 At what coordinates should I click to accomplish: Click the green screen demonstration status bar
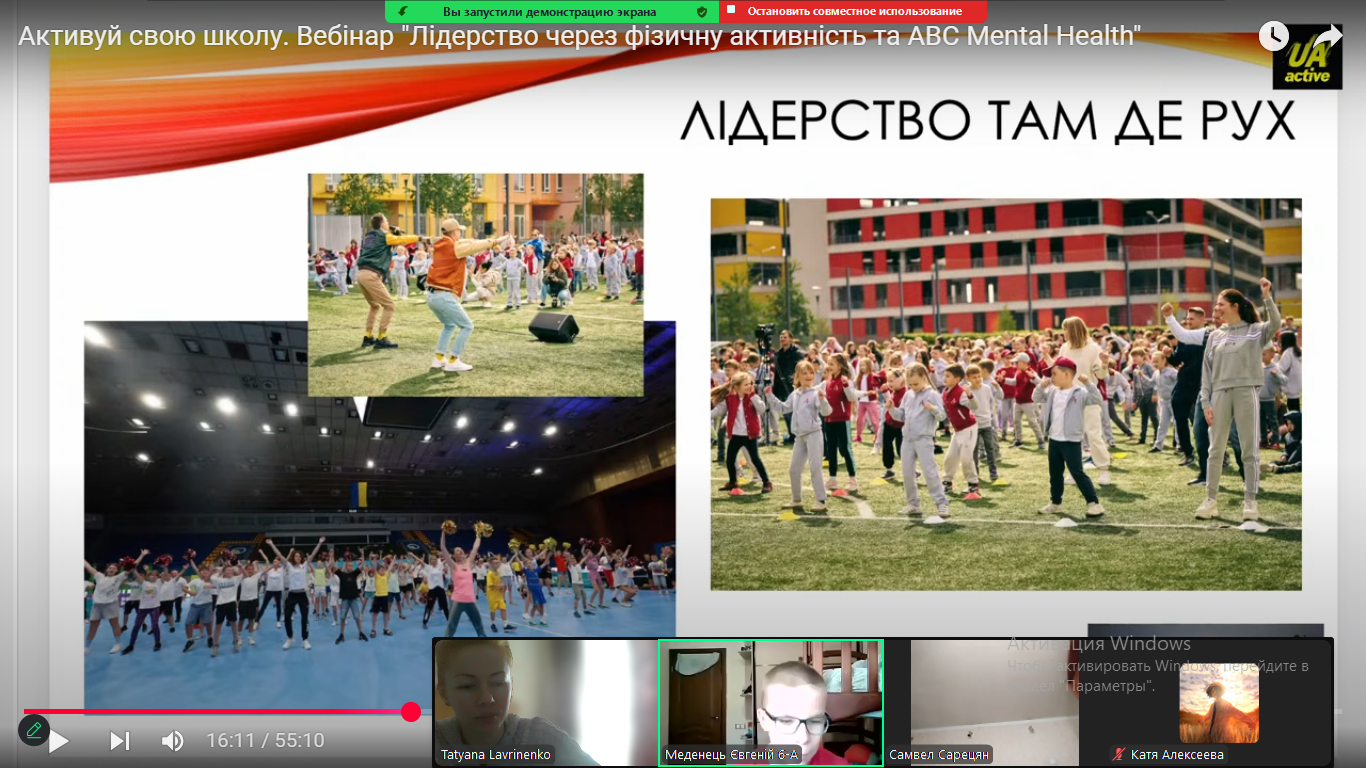click(x=551, y=11)
